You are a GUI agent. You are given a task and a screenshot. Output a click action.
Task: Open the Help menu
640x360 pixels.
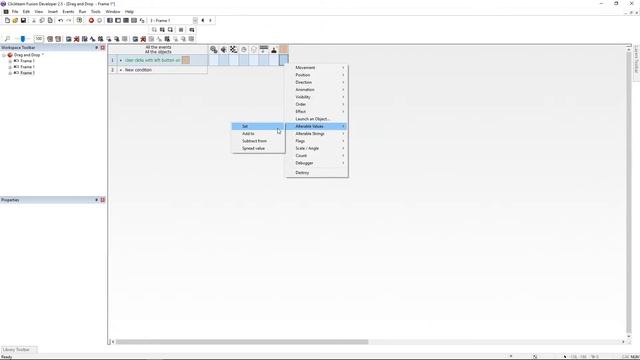(129, 12)
